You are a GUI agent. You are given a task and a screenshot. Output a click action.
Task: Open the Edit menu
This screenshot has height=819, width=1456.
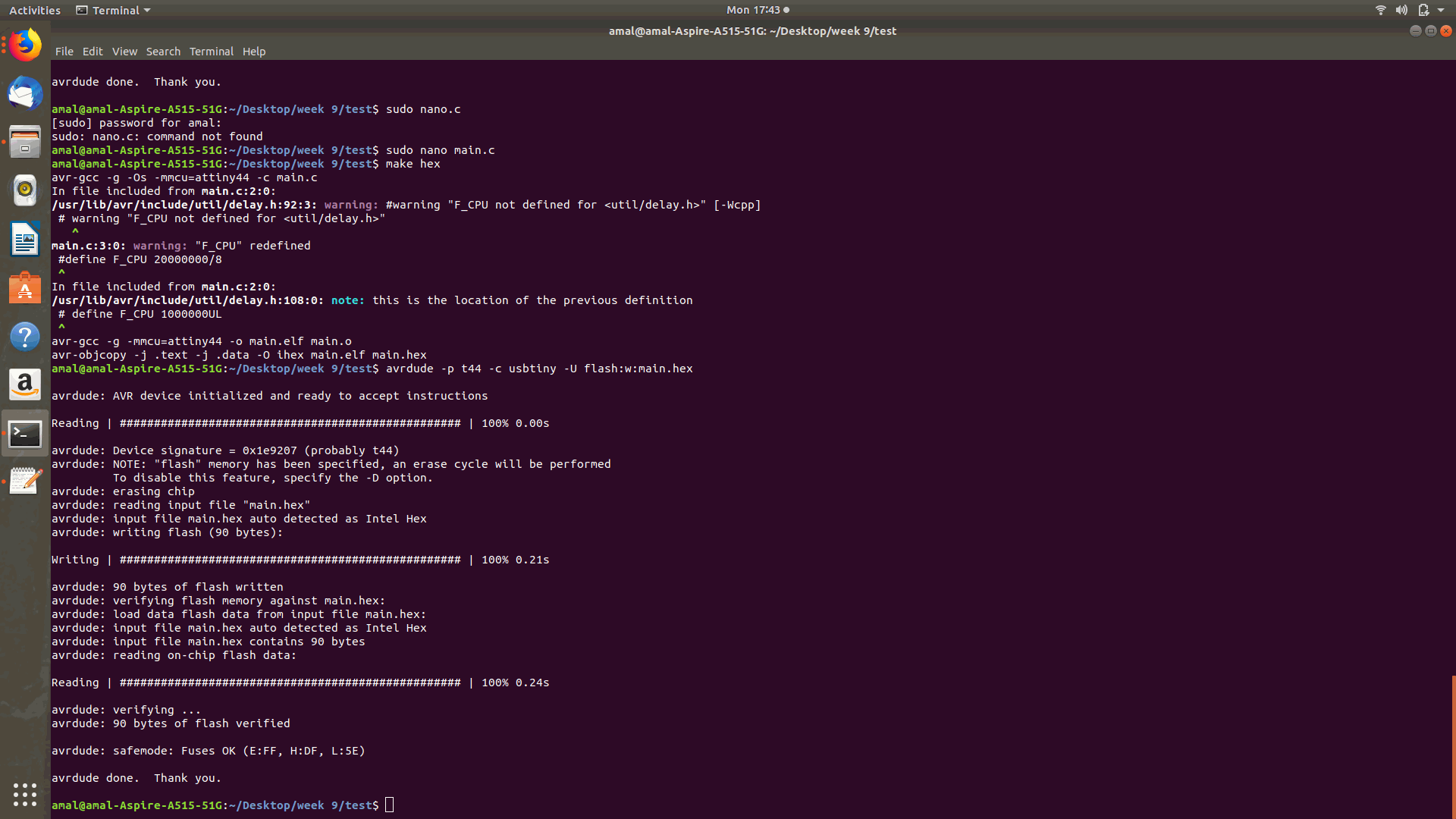point(93,52)
